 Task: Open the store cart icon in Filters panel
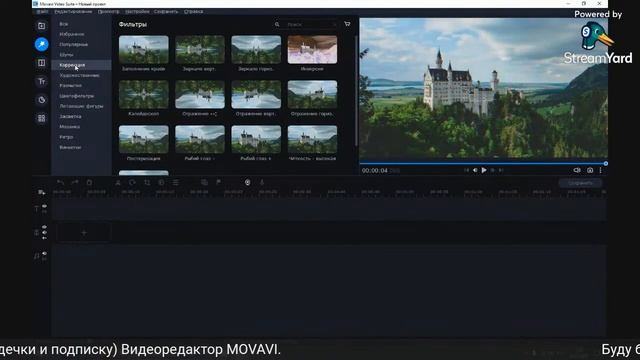click(x=347, y=24)
